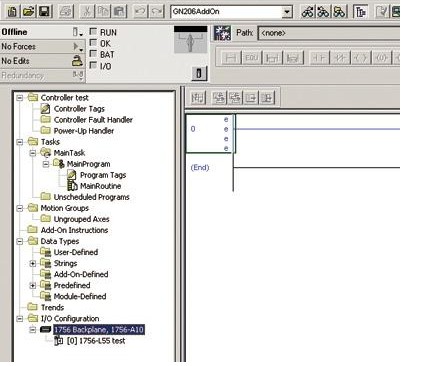Open the No Forces menu arrow
Screen dimensions: 422x366
(x=77, y=47)
